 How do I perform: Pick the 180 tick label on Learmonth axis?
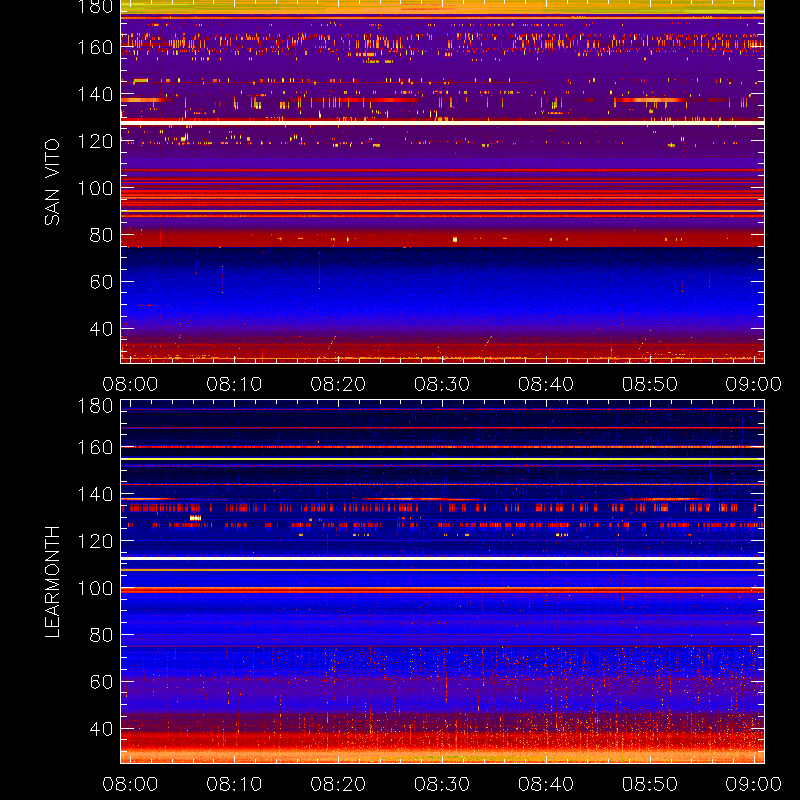click(95, 406)
